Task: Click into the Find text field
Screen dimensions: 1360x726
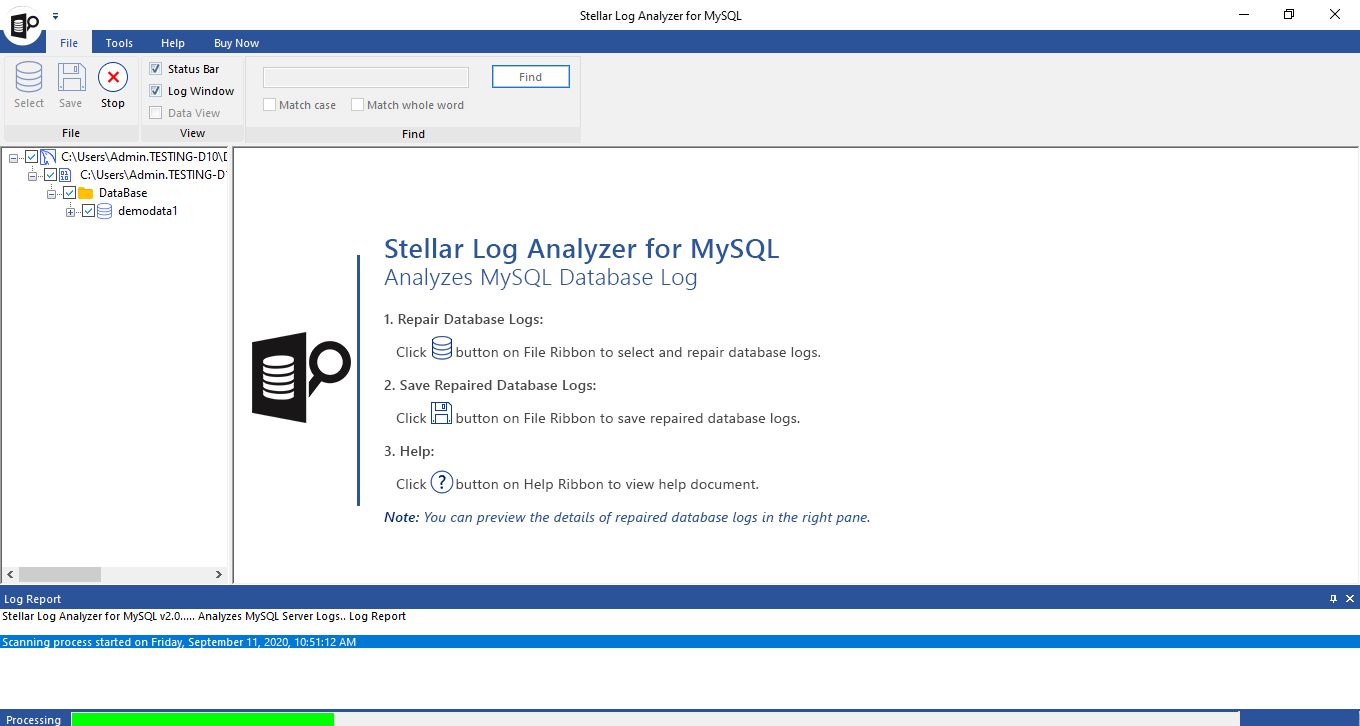Action: (x=366, y=77)
